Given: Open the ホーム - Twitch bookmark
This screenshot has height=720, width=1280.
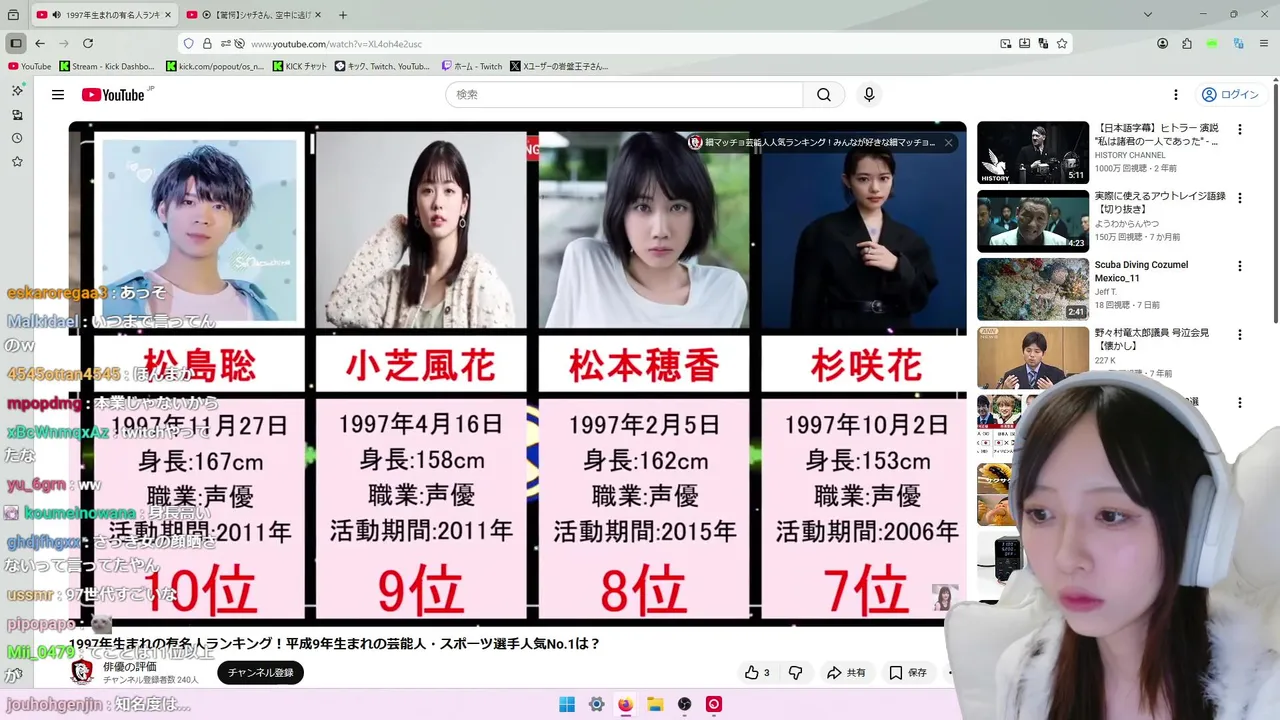Looking at the screenshot, I should coord(472,66).
